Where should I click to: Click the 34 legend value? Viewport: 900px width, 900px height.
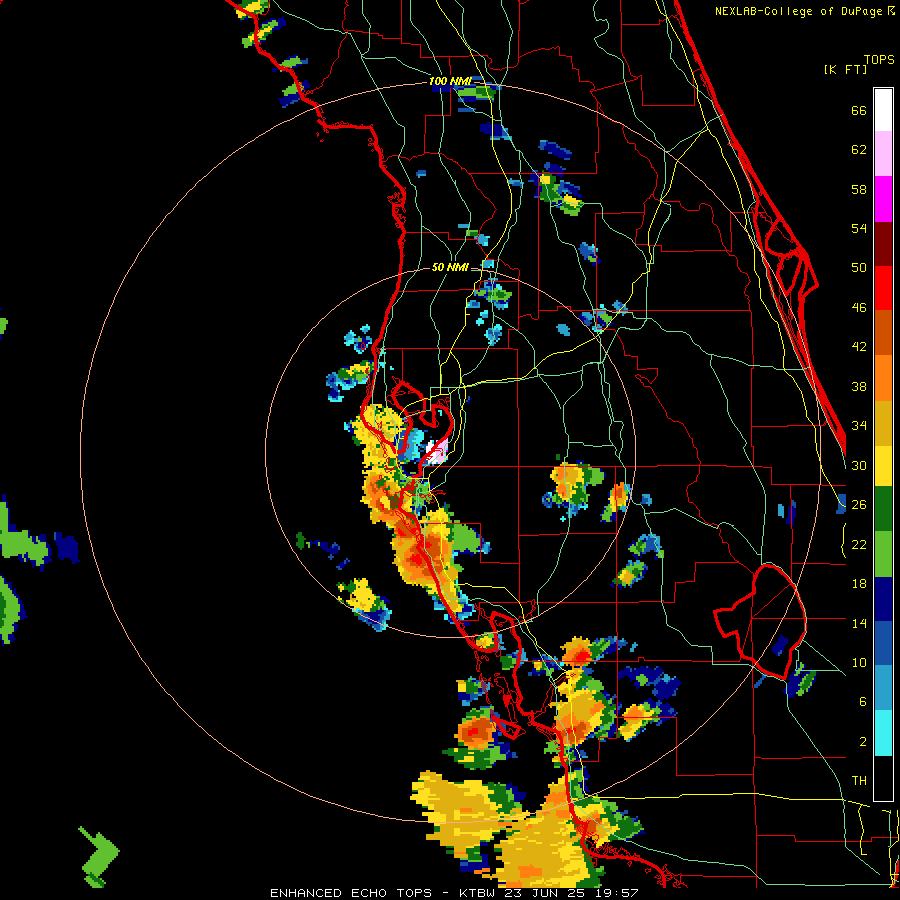859,425
